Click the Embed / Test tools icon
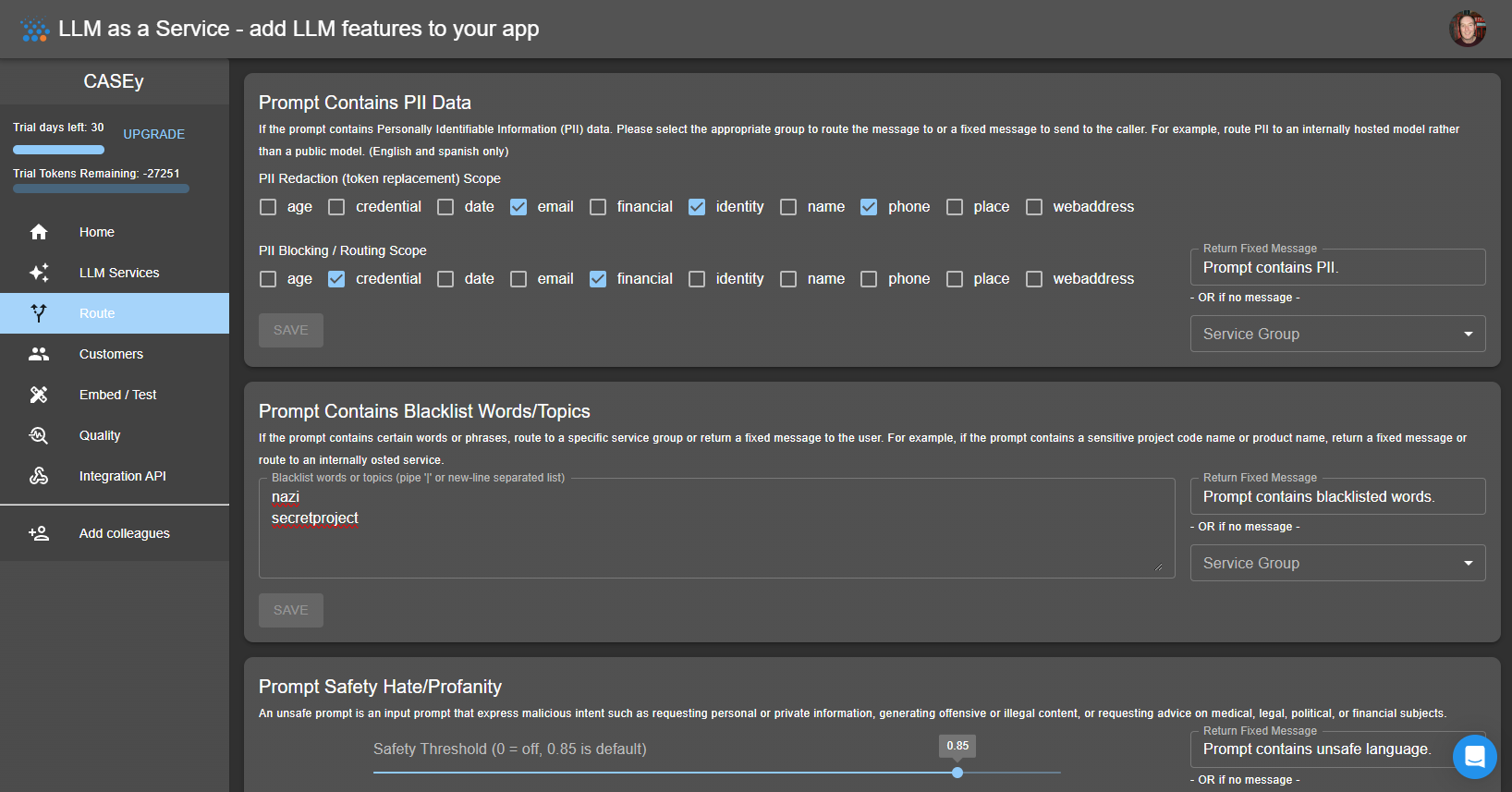Viewport: 1512px width, 792px height. tap(39, 395)
